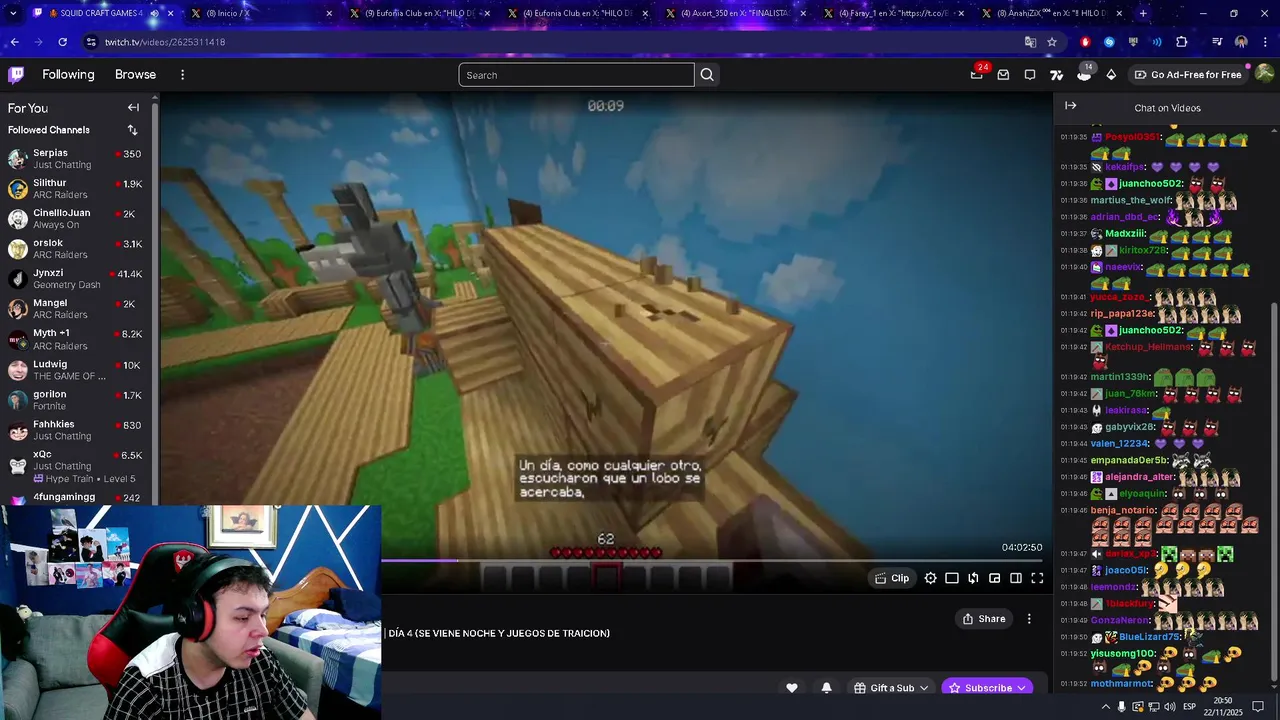Show hidden system tray icons

1106,707
